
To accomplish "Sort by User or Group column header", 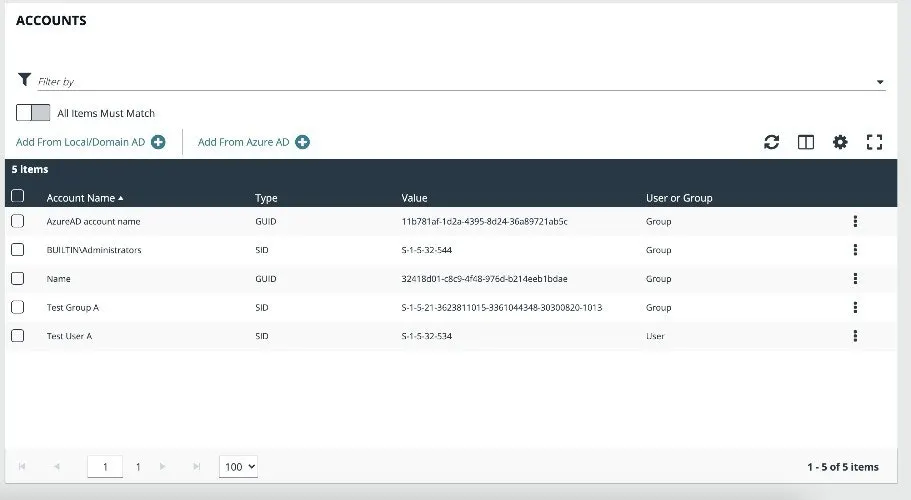I will 679,198.
